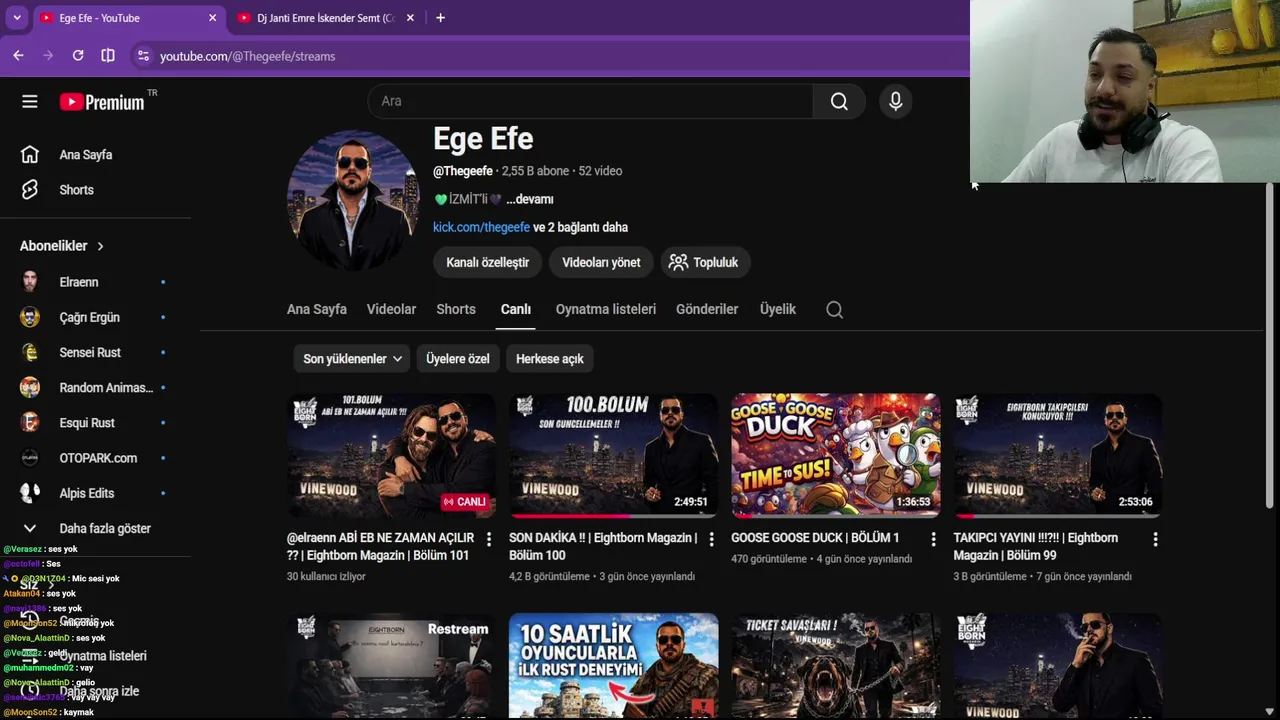
Task: Open a new browser tab
Action: (440, 18)
